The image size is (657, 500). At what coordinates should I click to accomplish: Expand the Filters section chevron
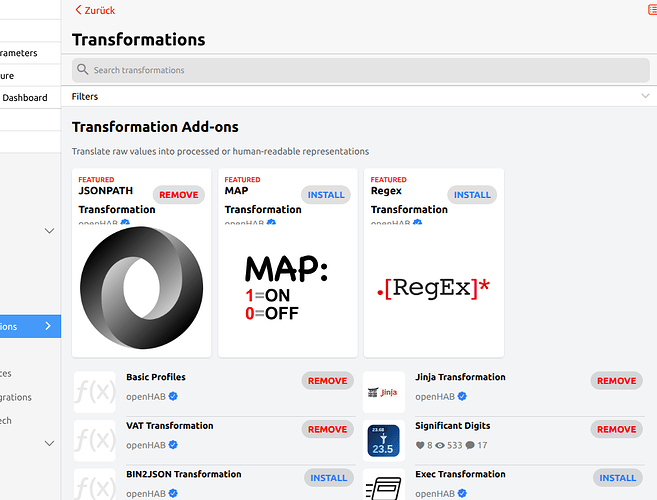[x=645, y=96]
